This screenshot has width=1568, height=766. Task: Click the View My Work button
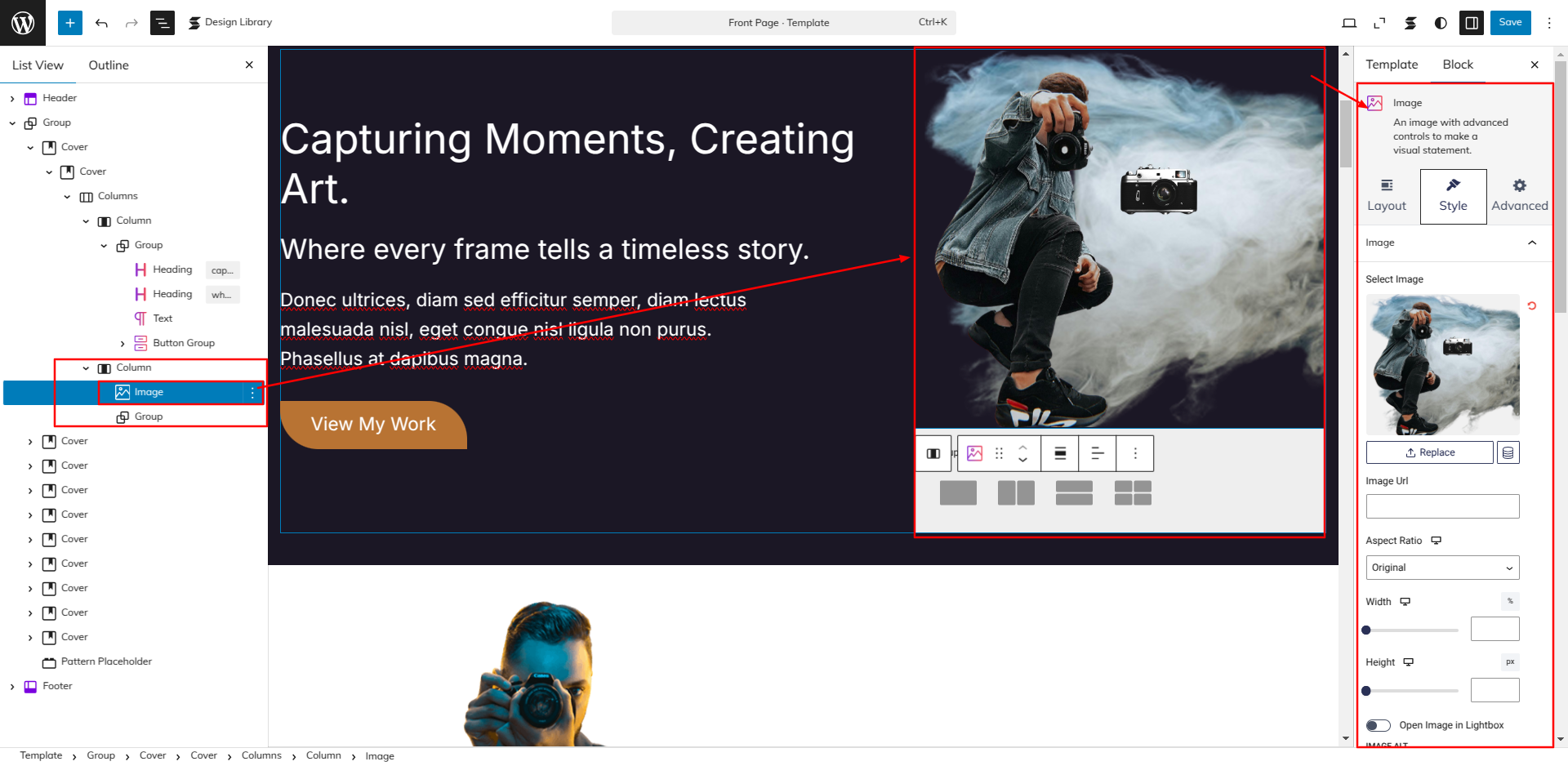373,425
